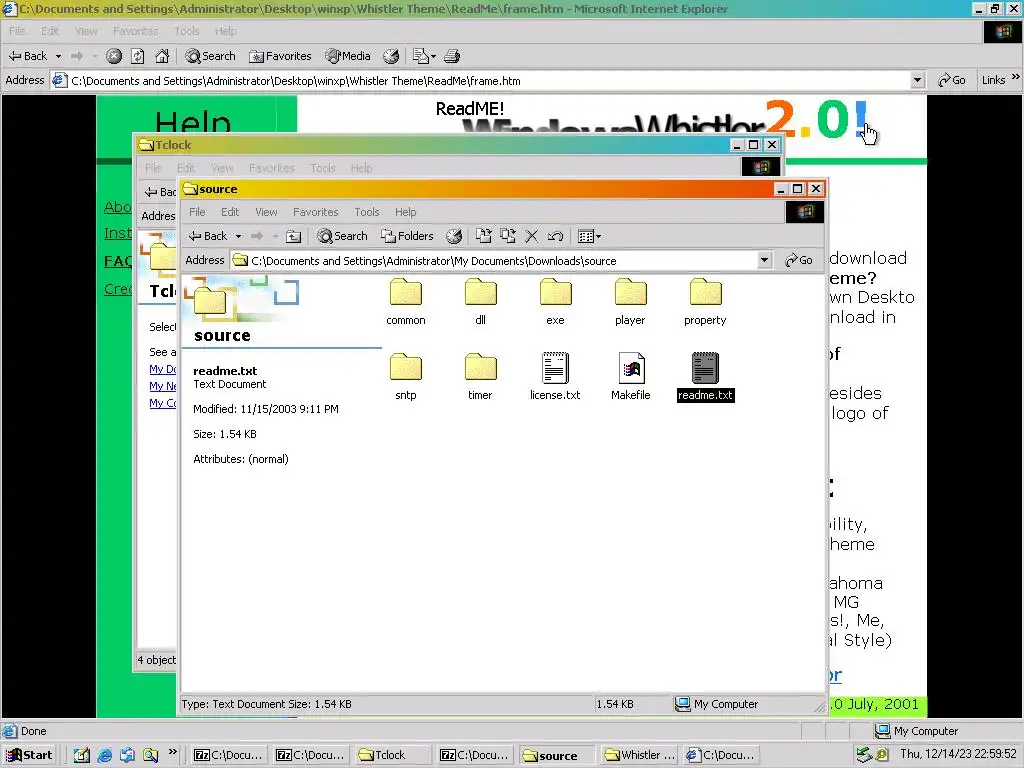Switch to Whistler taskbar button

pos(639,755)
